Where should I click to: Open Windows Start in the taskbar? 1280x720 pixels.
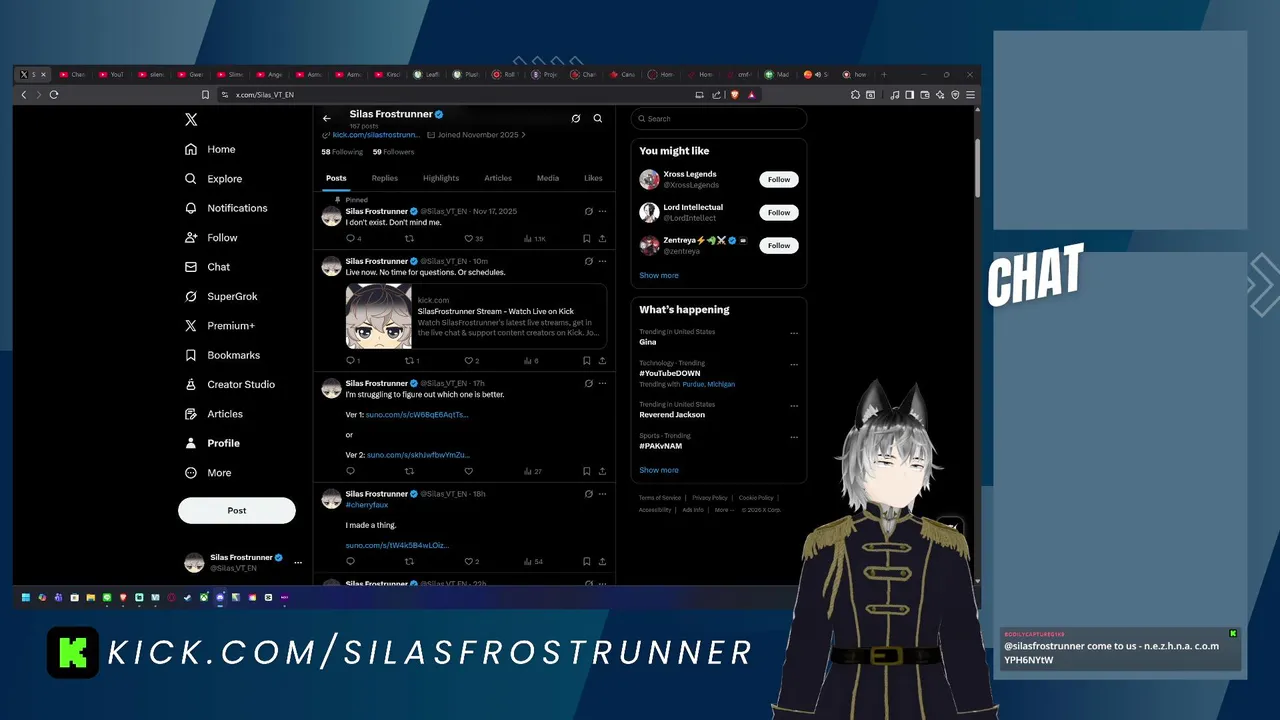tap(27, 598)
